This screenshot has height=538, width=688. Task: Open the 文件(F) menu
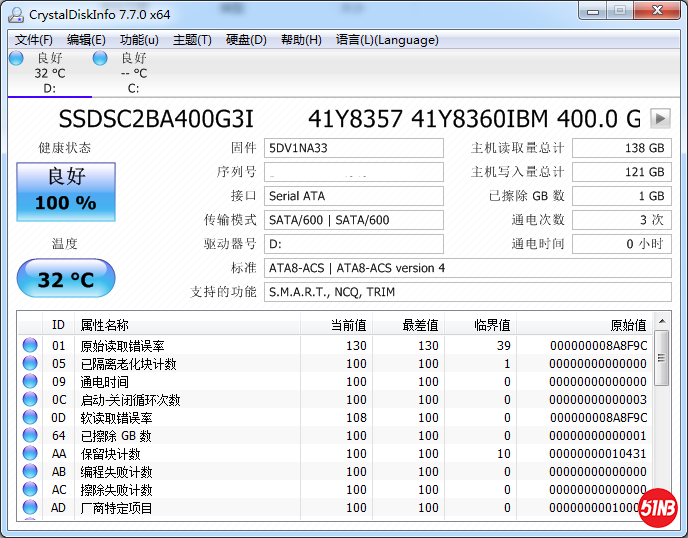click(x=34, y=40)
